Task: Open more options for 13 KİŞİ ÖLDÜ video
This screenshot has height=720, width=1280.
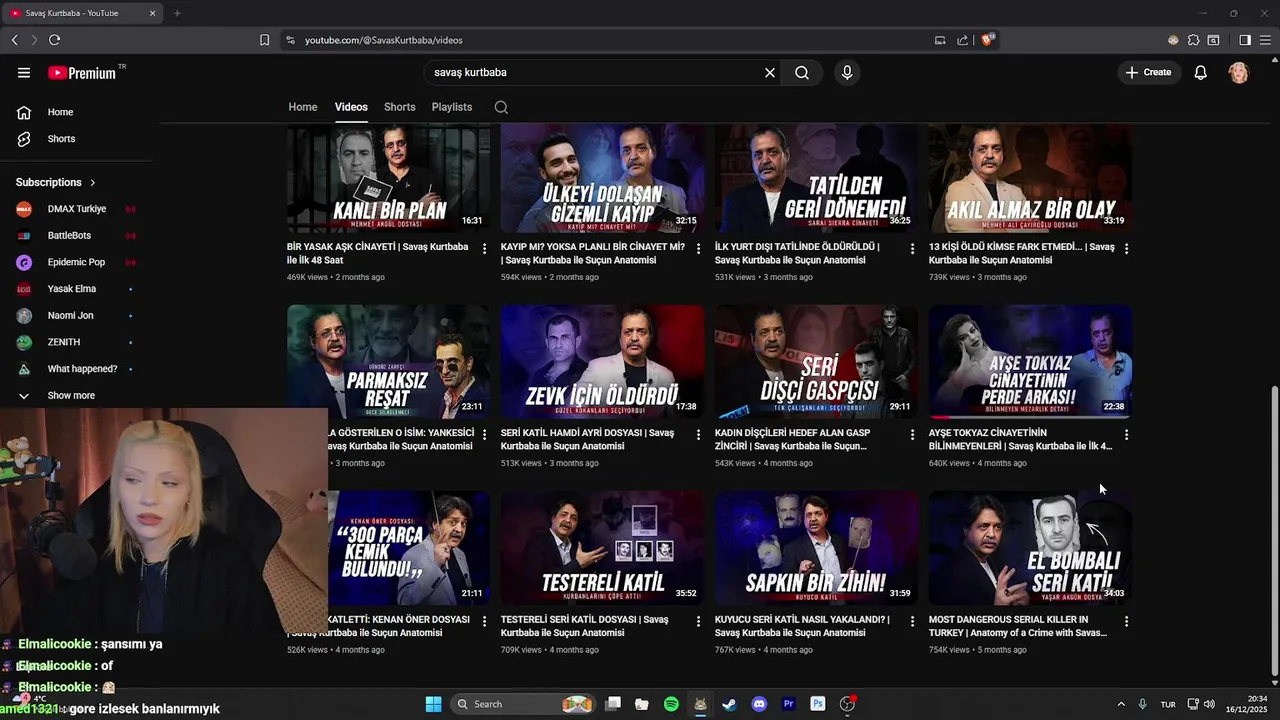Action: pyautogui.click(x=1126, y=248)
